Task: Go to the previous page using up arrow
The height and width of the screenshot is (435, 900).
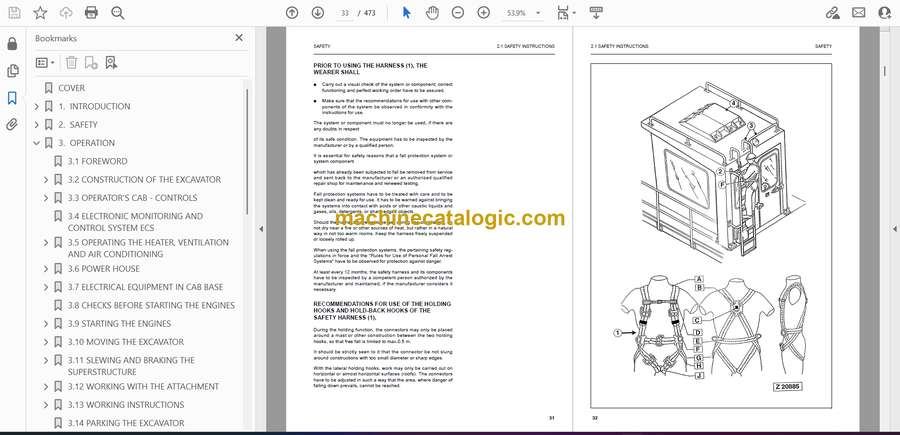Action: click(x=292, y=13)
